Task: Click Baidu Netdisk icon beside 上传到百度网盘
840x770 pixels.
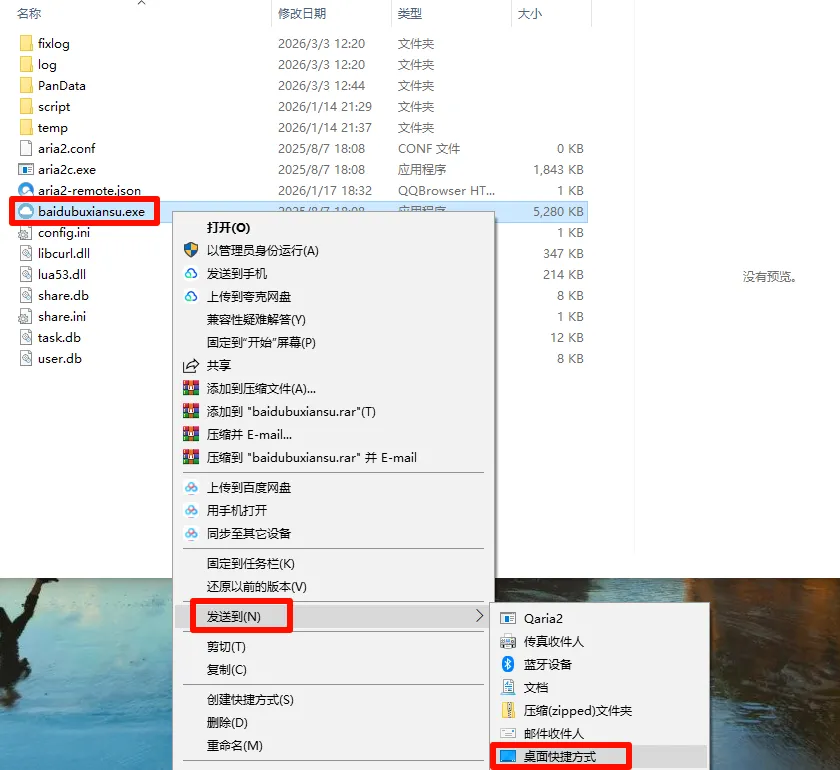Action: pyautogui.click(x=191, y=487)
